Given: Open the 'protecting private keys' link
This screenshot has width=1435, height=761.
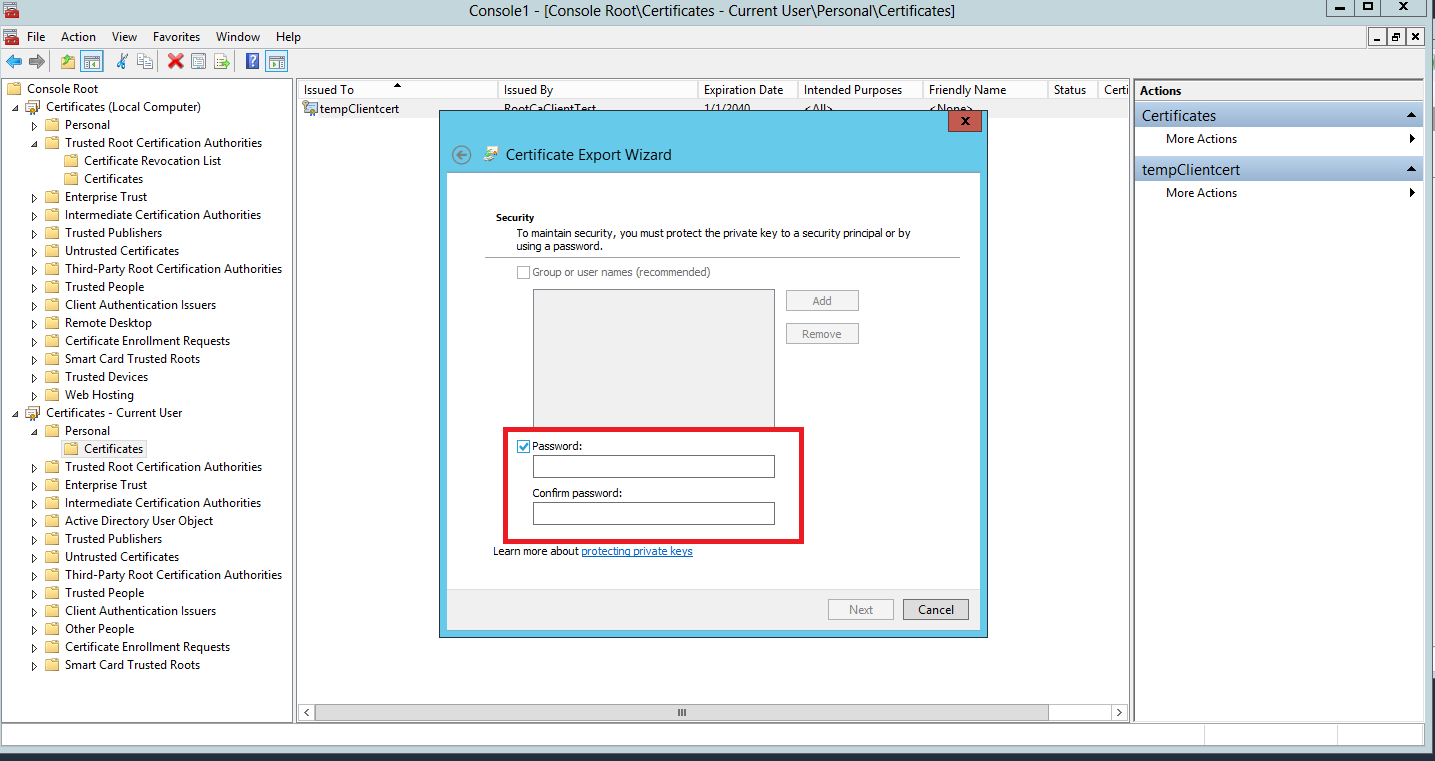Looking at the screenshot, I should point(636,551).
